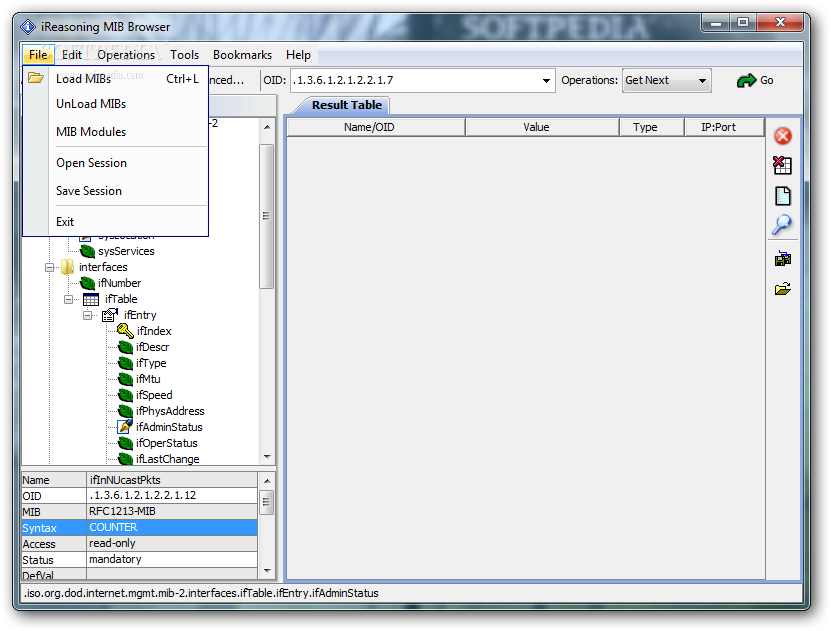
Task: Click the MIB tree vertical scrollbar thumb
Action: [x=267, y=216]
